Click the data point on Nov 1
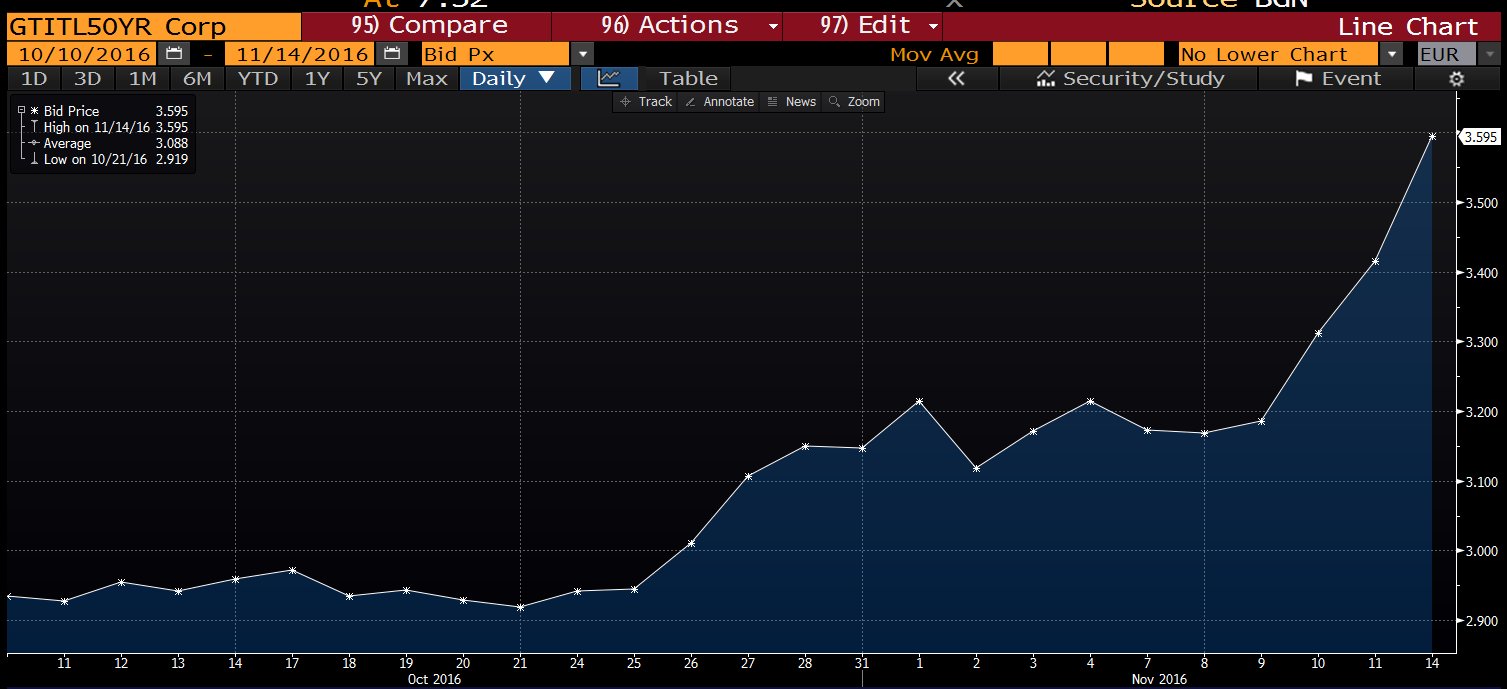This screenshot has width=1507, height=689. (x=919, y=401)
